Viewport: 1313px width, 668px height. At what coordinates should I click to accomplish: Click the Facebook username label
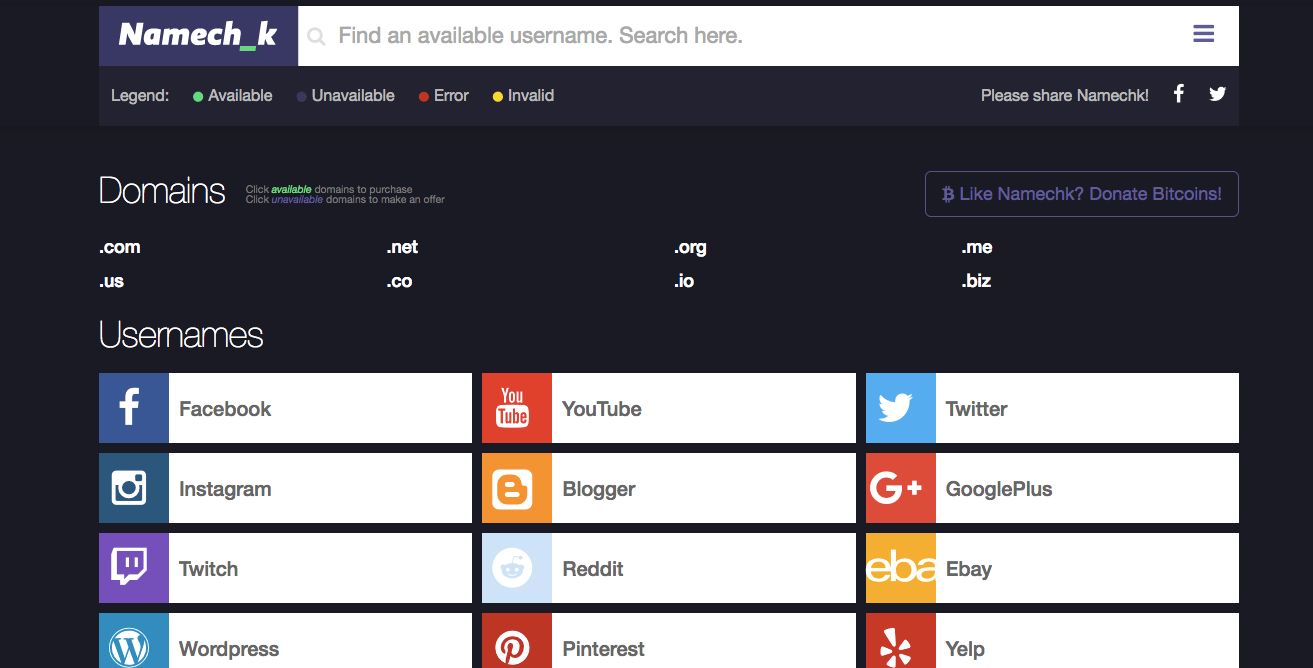coord(225,408)
